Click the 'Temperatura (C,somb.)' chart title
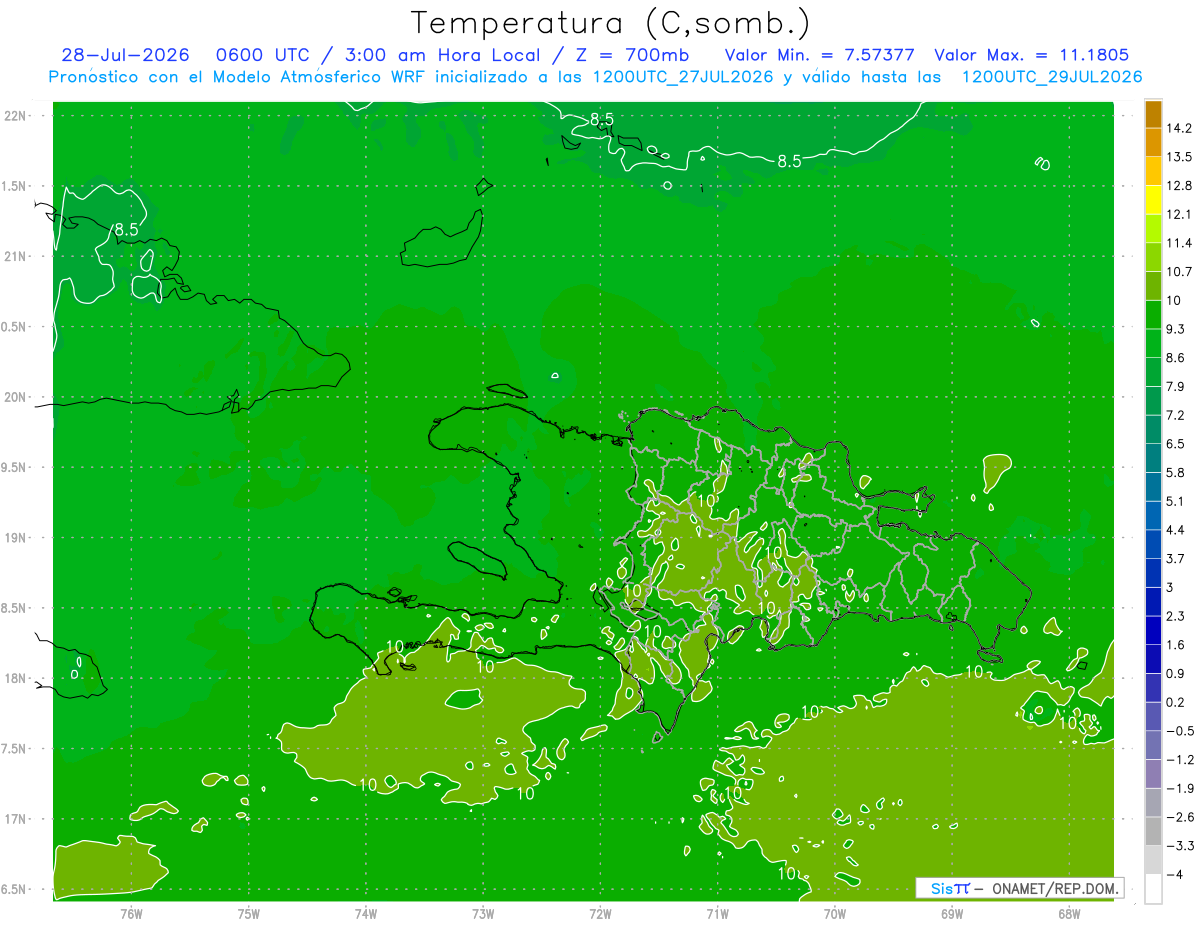The width and height of the screenshot is (1200, 927). coord(610,23)
